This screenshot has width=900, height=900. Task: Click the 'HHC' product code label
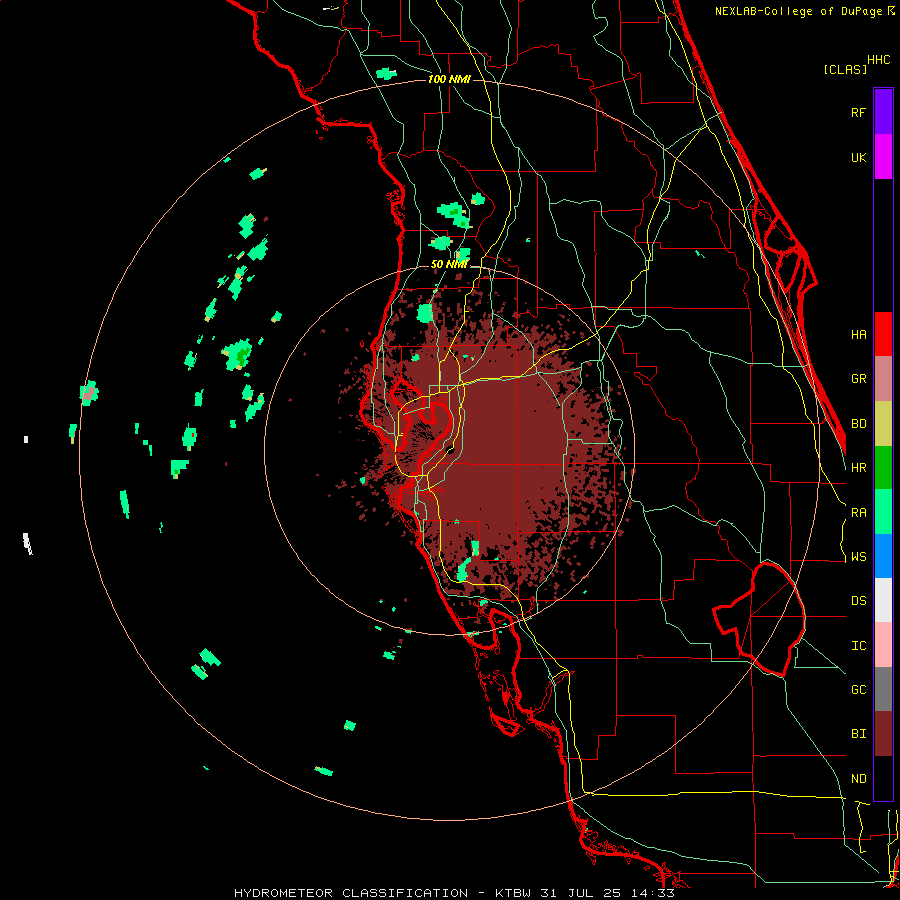tap(879, 60)
